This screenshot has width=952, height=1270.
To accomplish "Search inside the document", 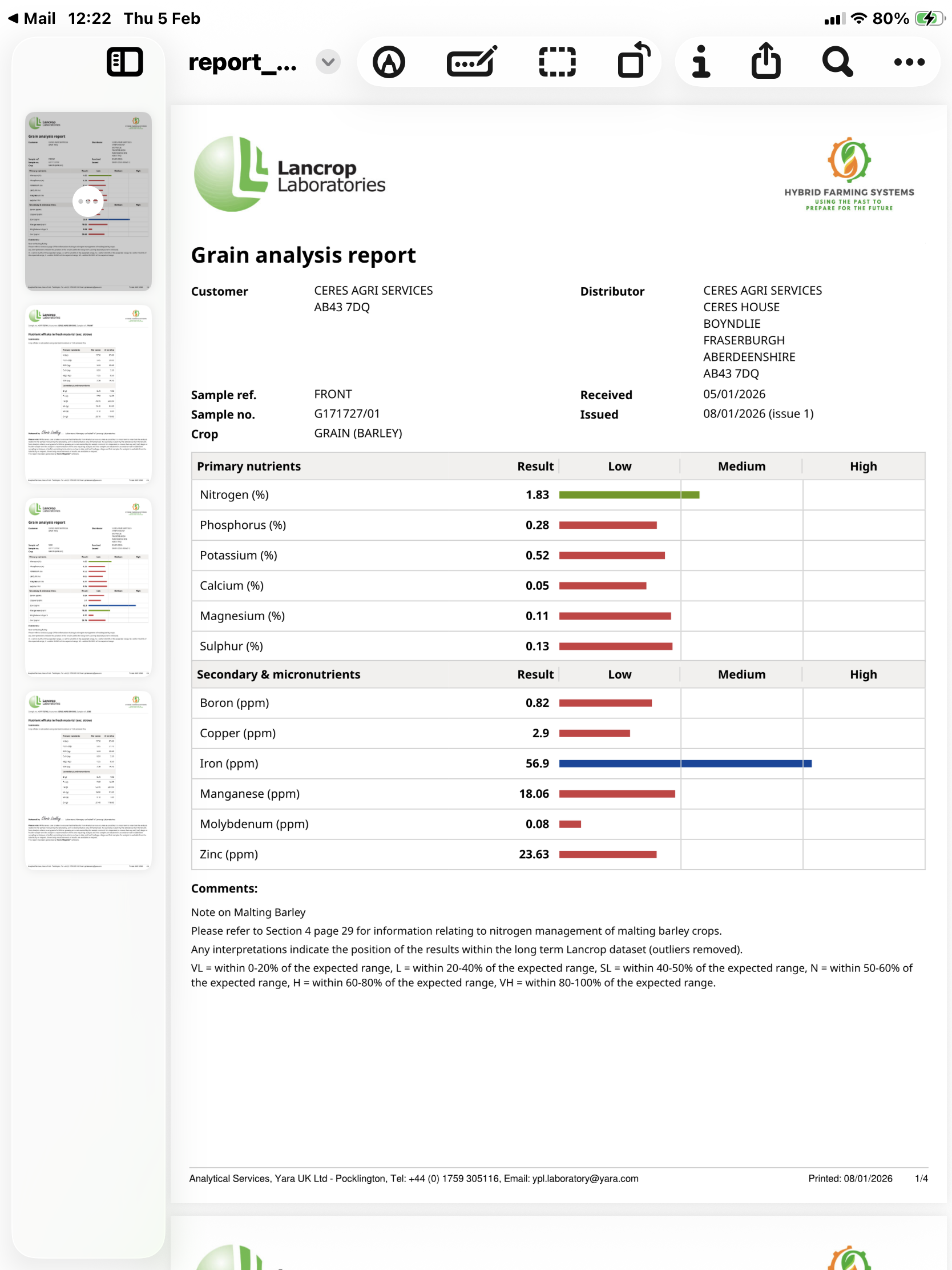I will (837, 62).
